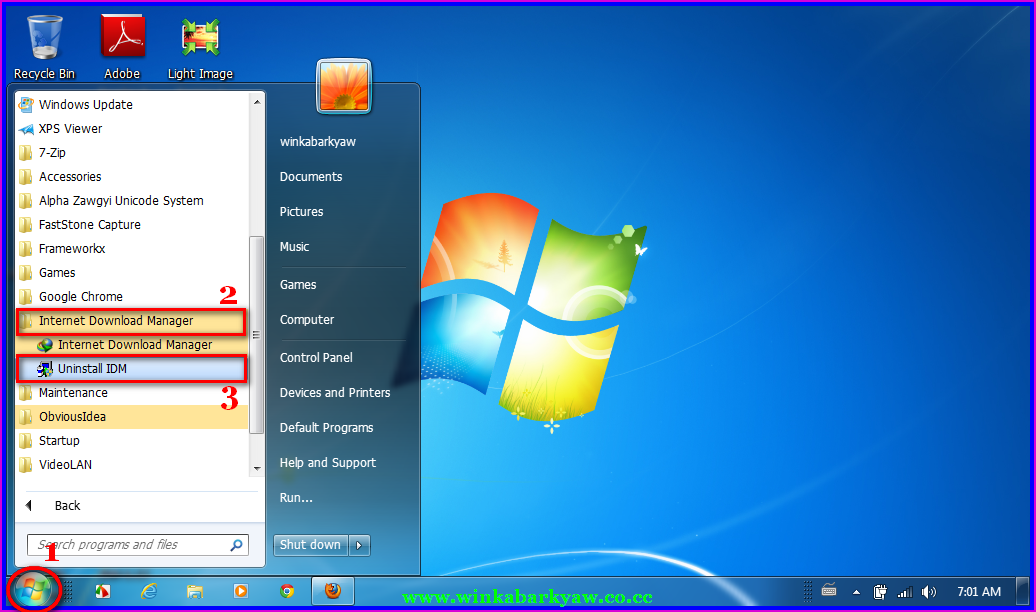Screen dimensions: 1036x612
Task: Open Internet Explorer from taskbar
Action: tap(149, 591)
